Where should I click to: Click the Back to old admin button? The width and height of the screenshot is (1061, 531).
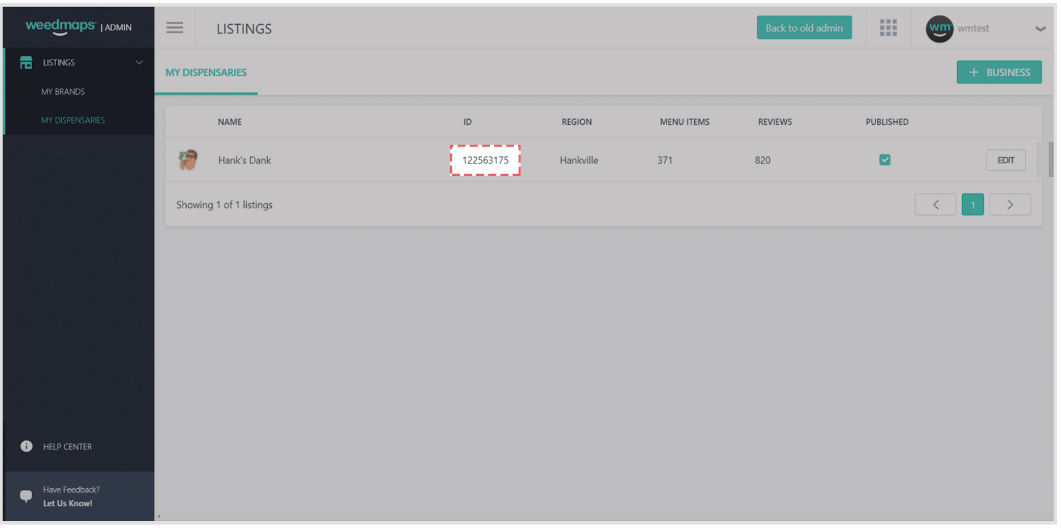[803, 28]
